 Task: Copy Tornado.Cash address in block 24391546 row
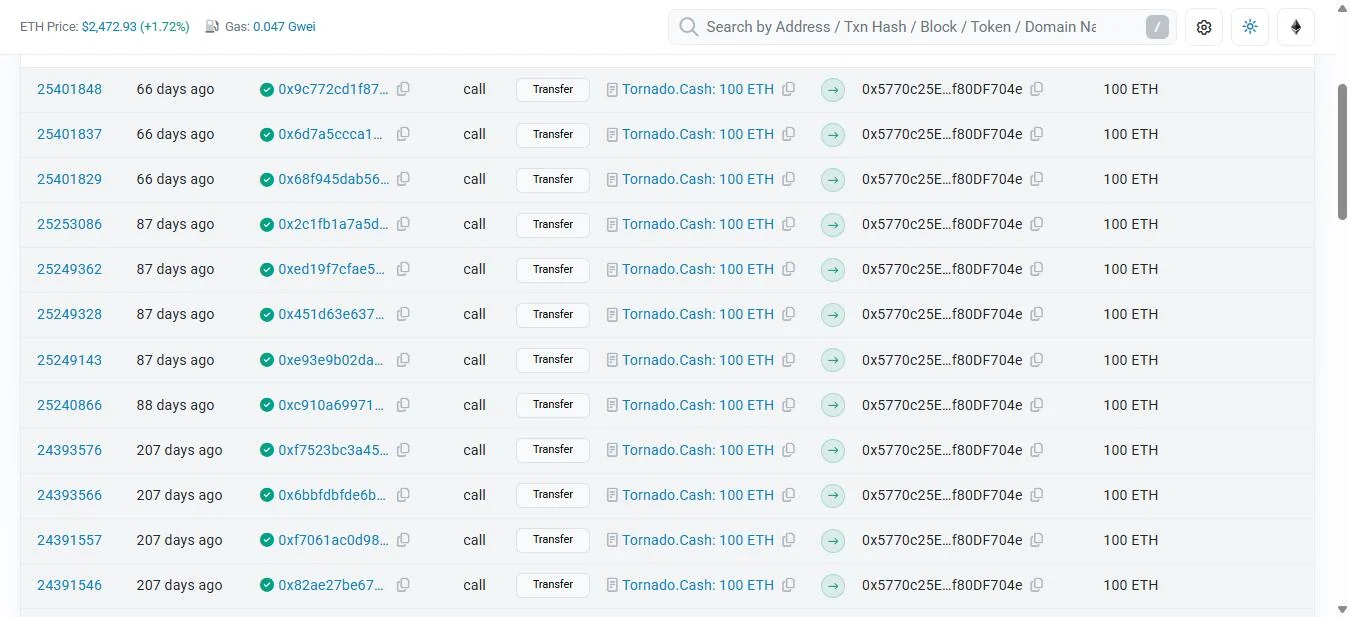click(x=789, y=585)
